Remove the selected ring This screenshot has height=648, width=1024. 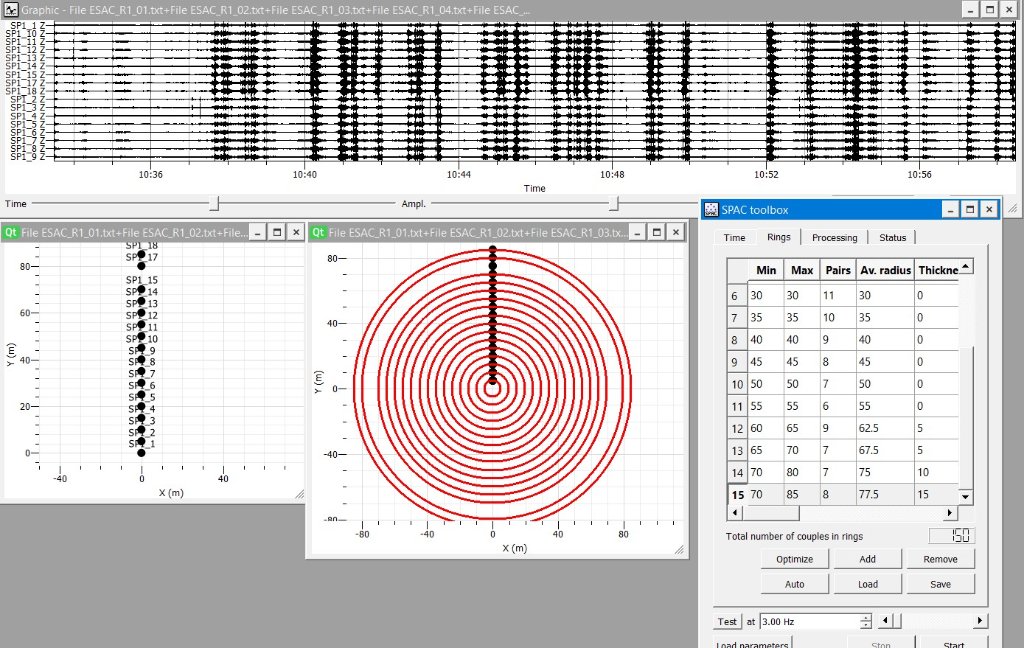click(x=940, y=560)
